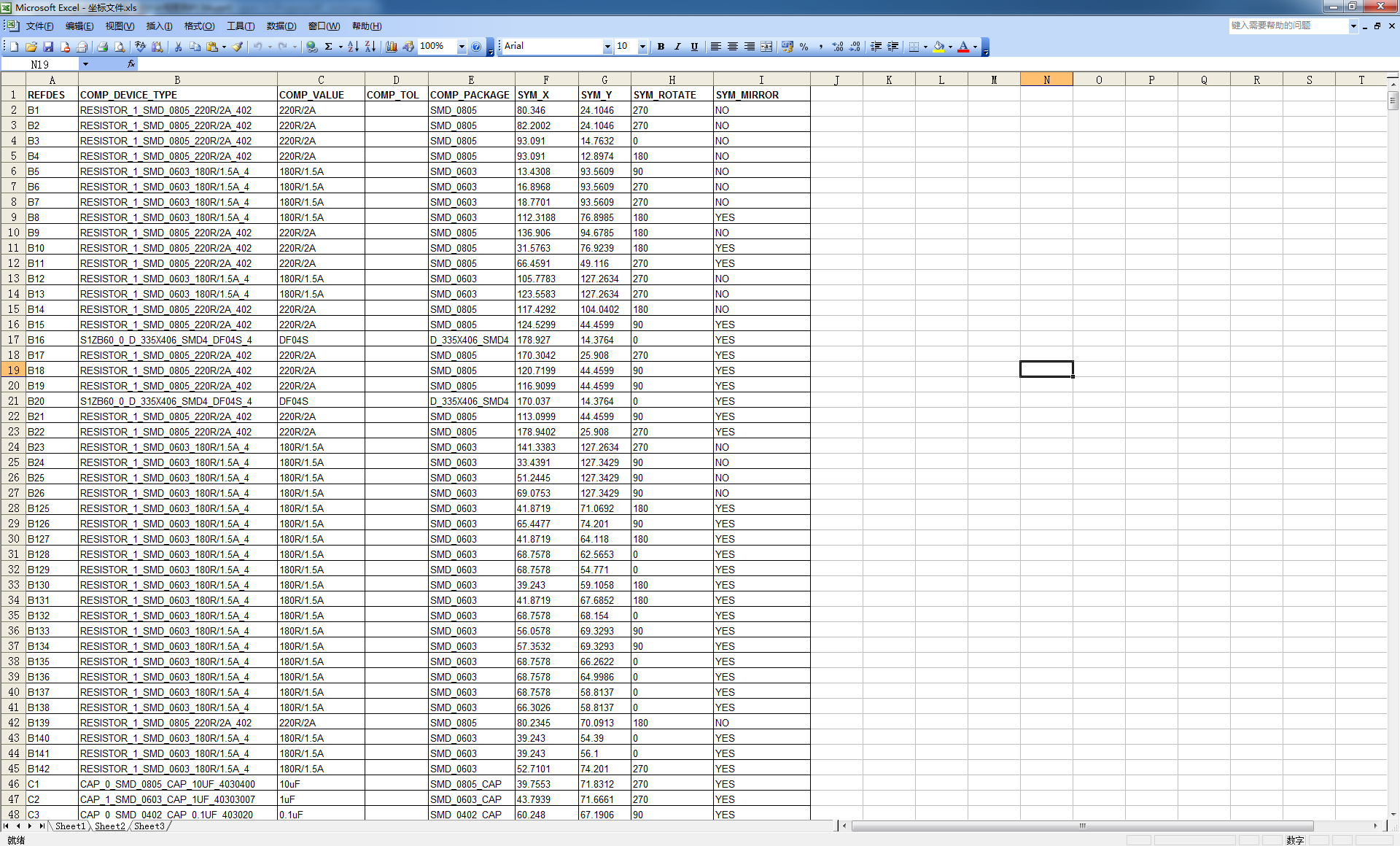Select cell B17 with S1ZB60_0_D_335X406_SMD4_DF04S_4
1400x846 pixels.
[x=178, y=340]
